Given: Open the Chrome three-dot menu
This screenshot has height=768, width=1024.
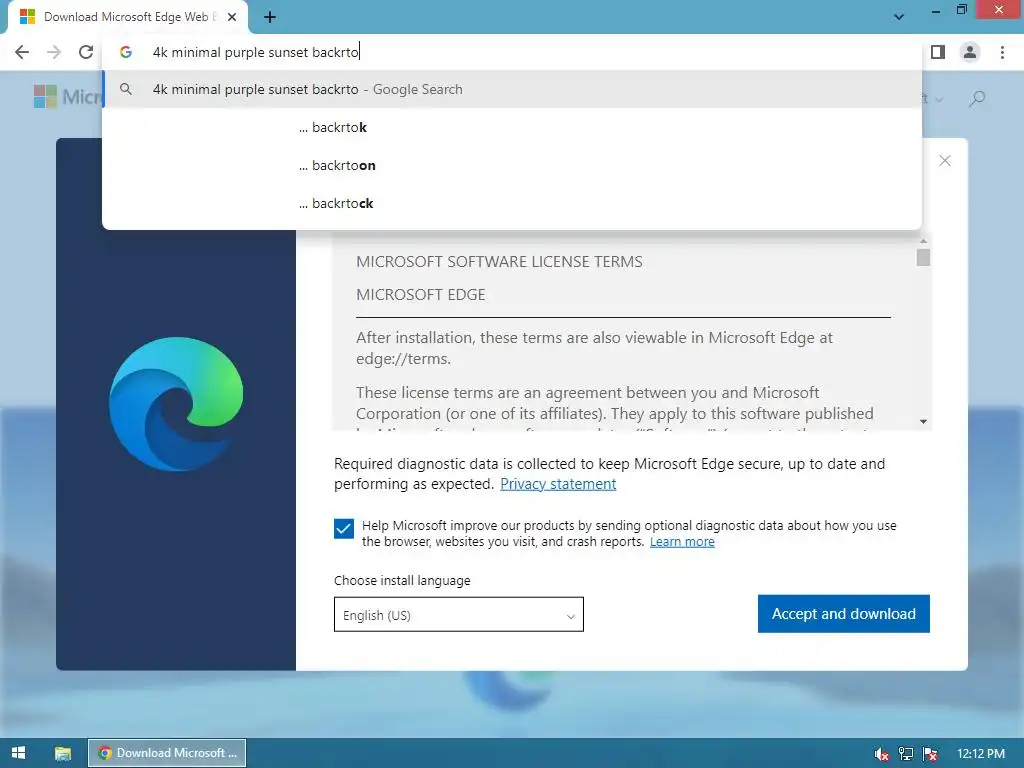Looking at the screenshot, I should pyautogui.click(x=1002, y=52).
